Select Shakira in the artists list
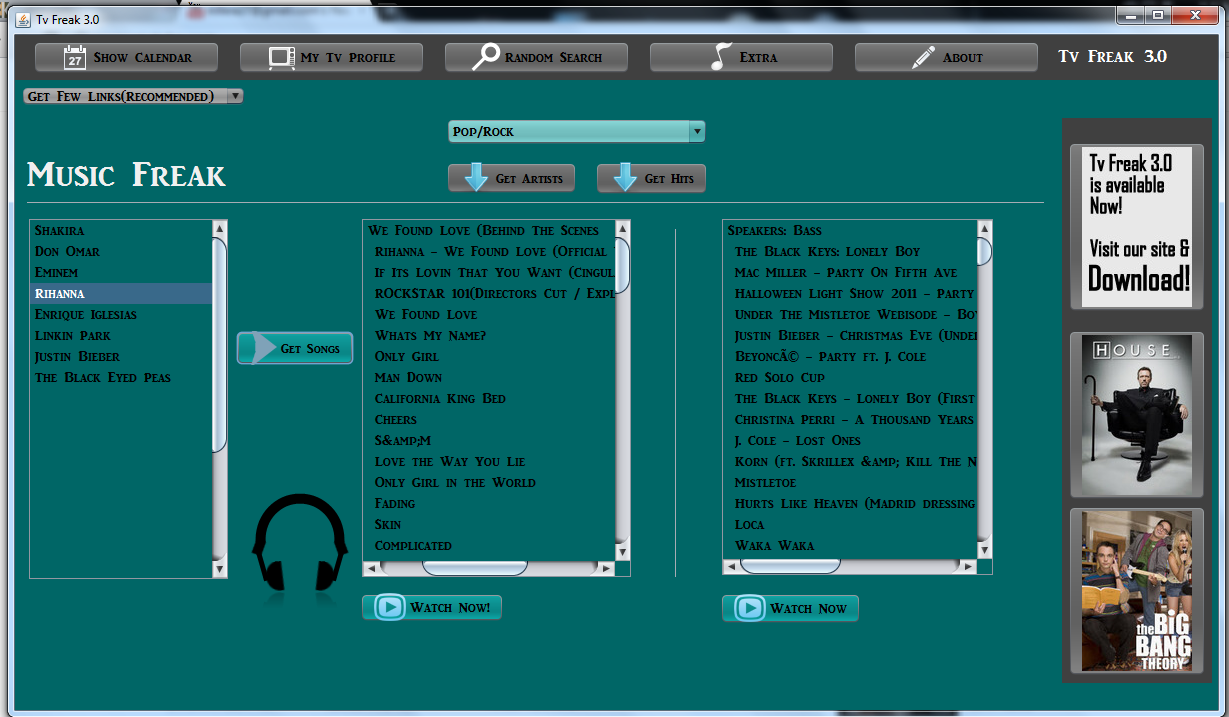The height and width of the screenshot is (717, 1229). [121, 230]
